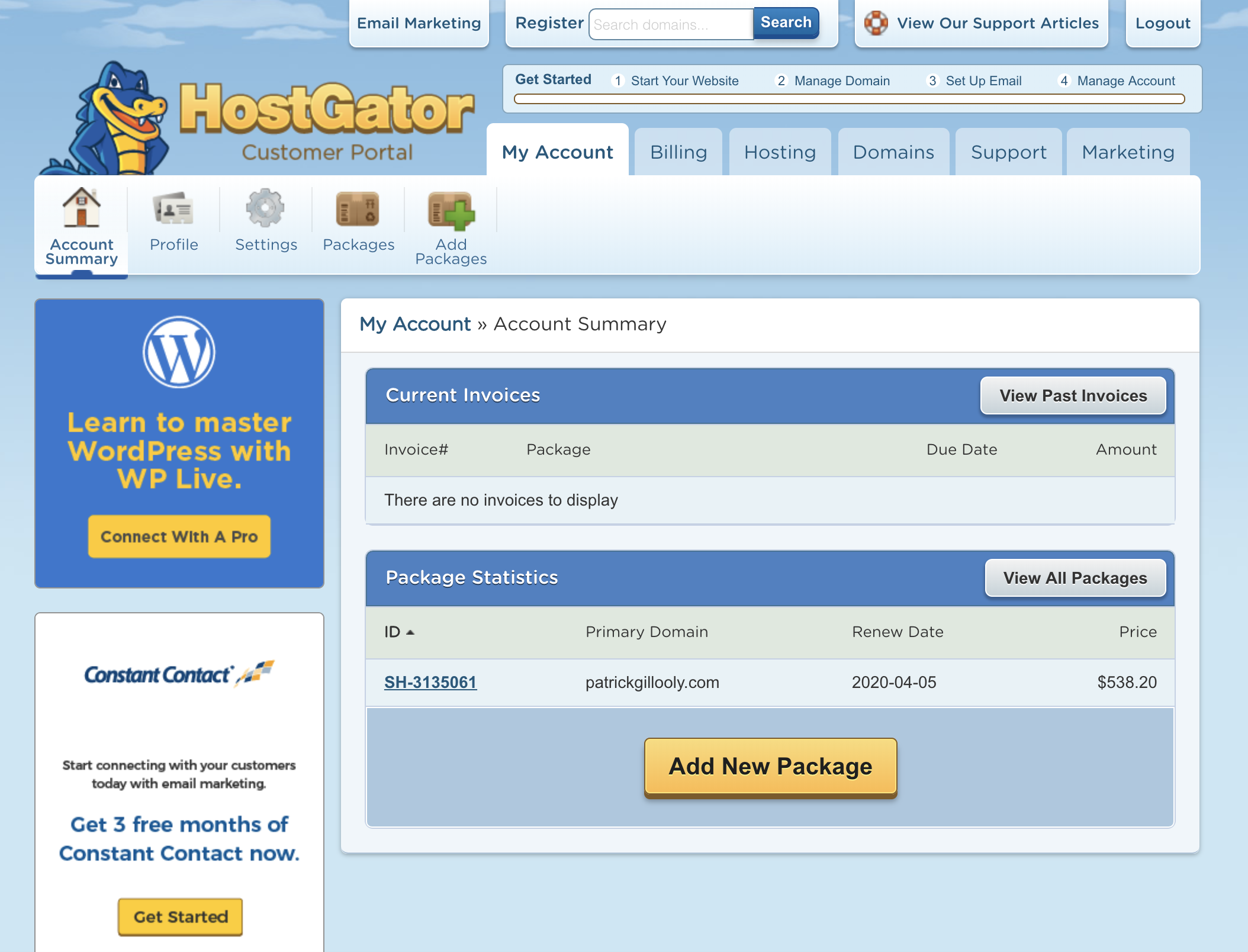
Task: Click the Domains tab
Action: (893, 151)
